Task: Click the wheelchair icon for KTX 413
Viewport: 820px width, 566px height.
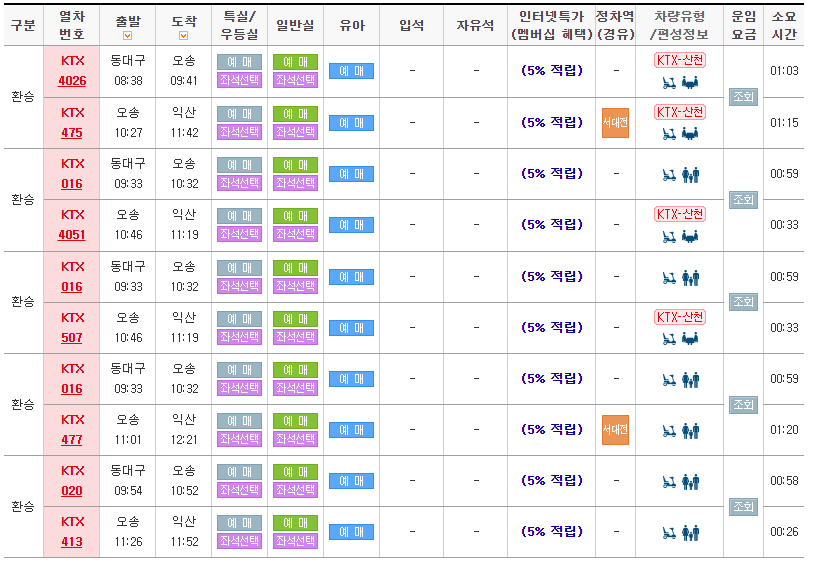Action: [x=670, y=533]
